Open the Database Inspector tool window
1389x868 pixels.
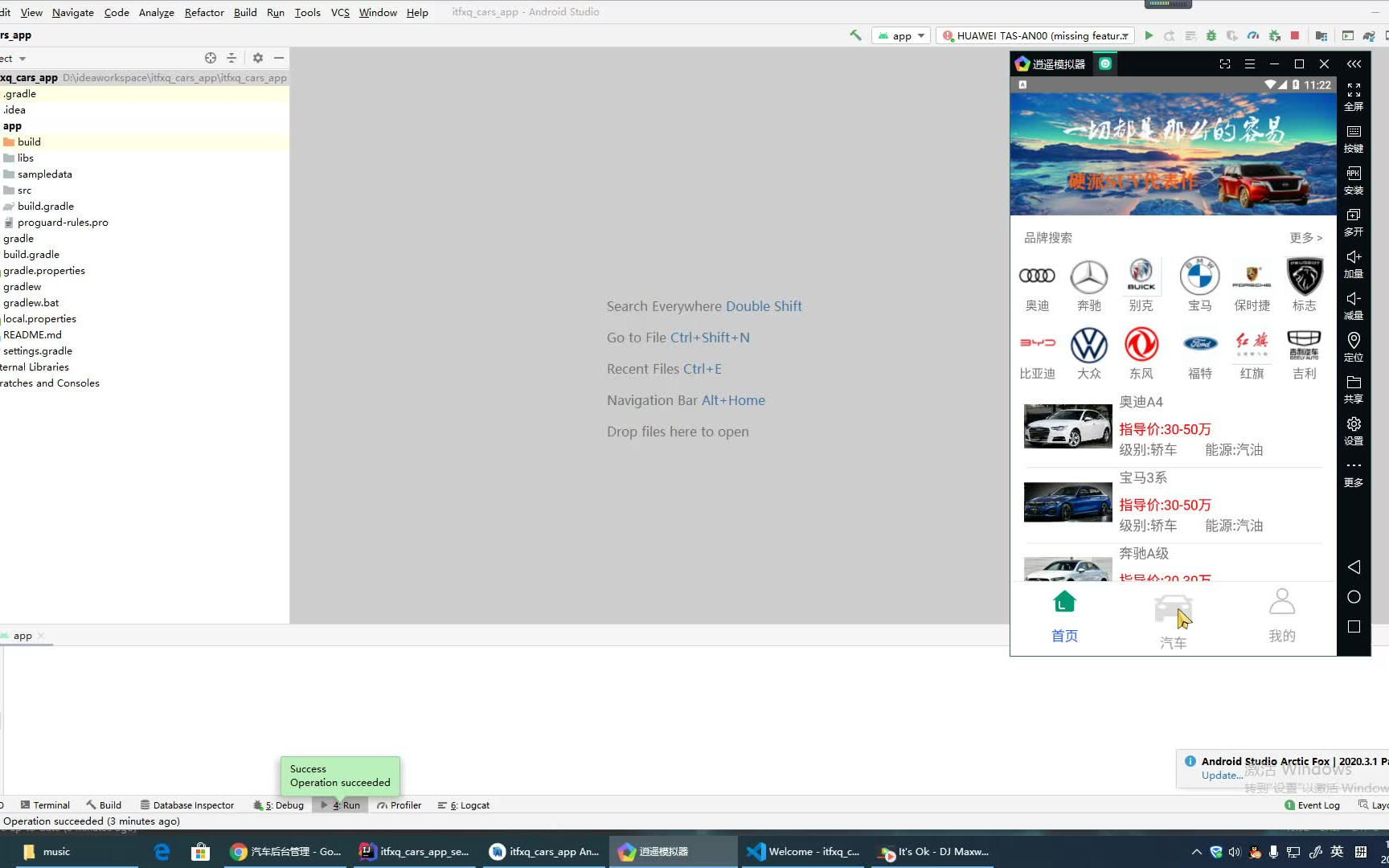[x=186, y=805]
